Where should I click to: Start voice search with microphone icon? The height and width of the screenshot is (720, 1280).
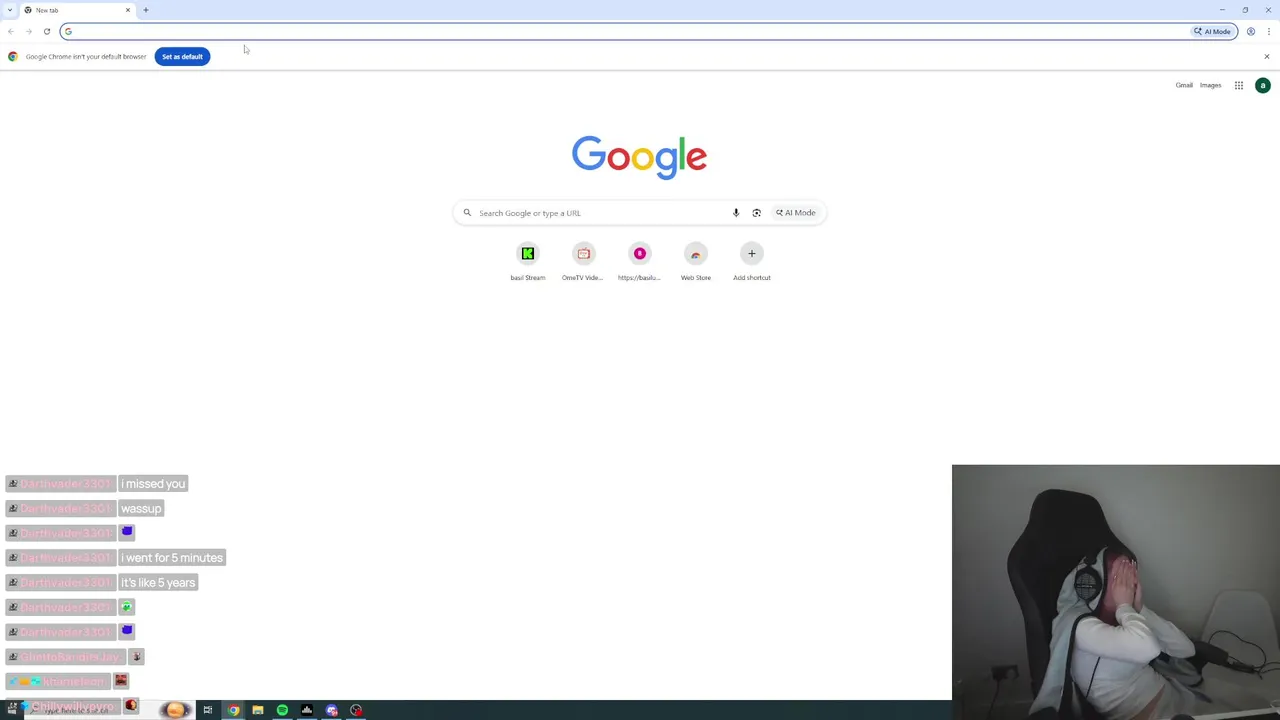[x=736, y=213]
